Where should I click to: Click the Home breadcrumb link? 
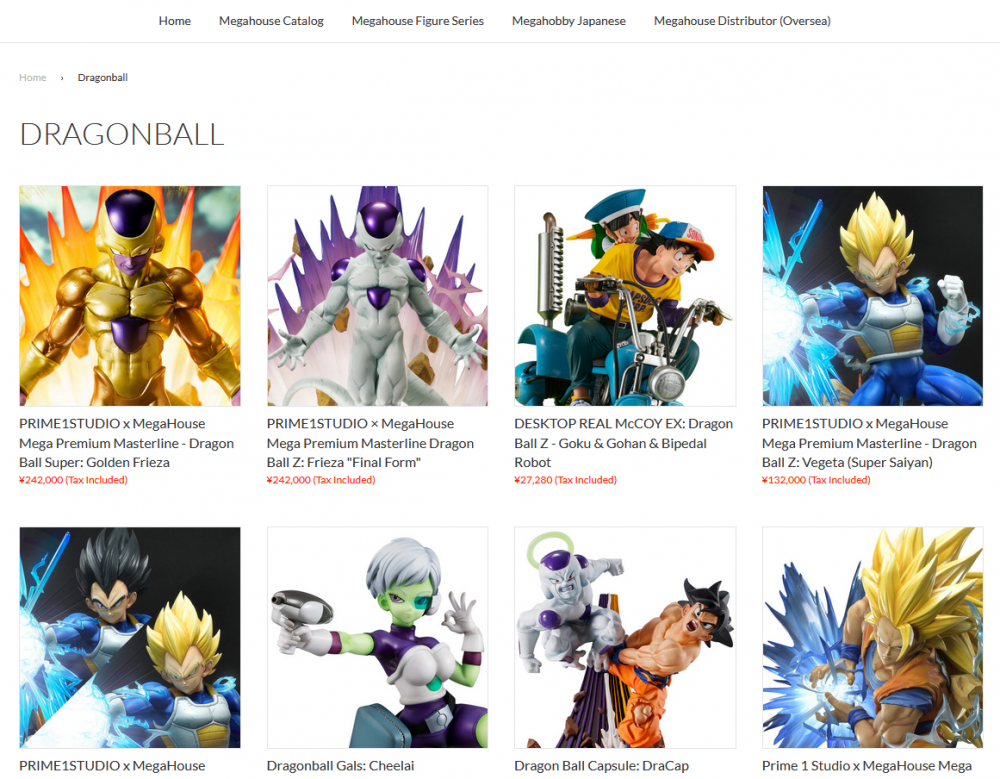coord(33,77)
